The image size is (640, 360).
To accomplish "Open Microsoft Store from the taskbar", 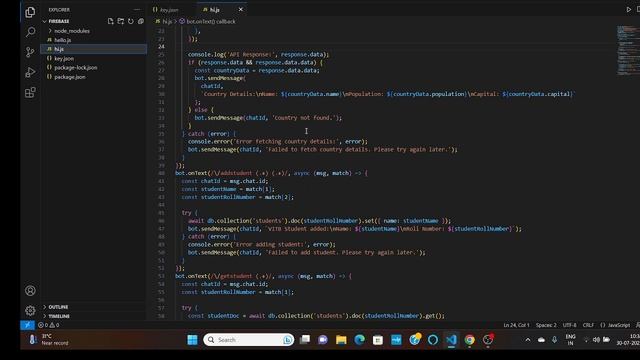I will click(x=378, y=340).
